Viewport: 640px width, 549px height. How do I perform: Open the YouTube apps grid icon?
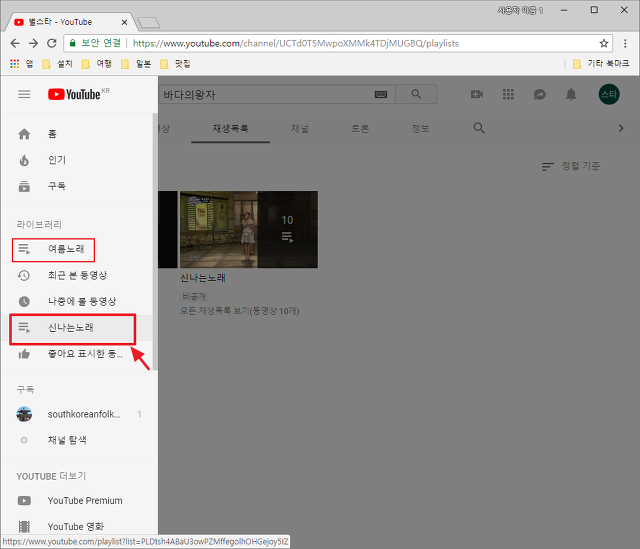tap(508, 94)
